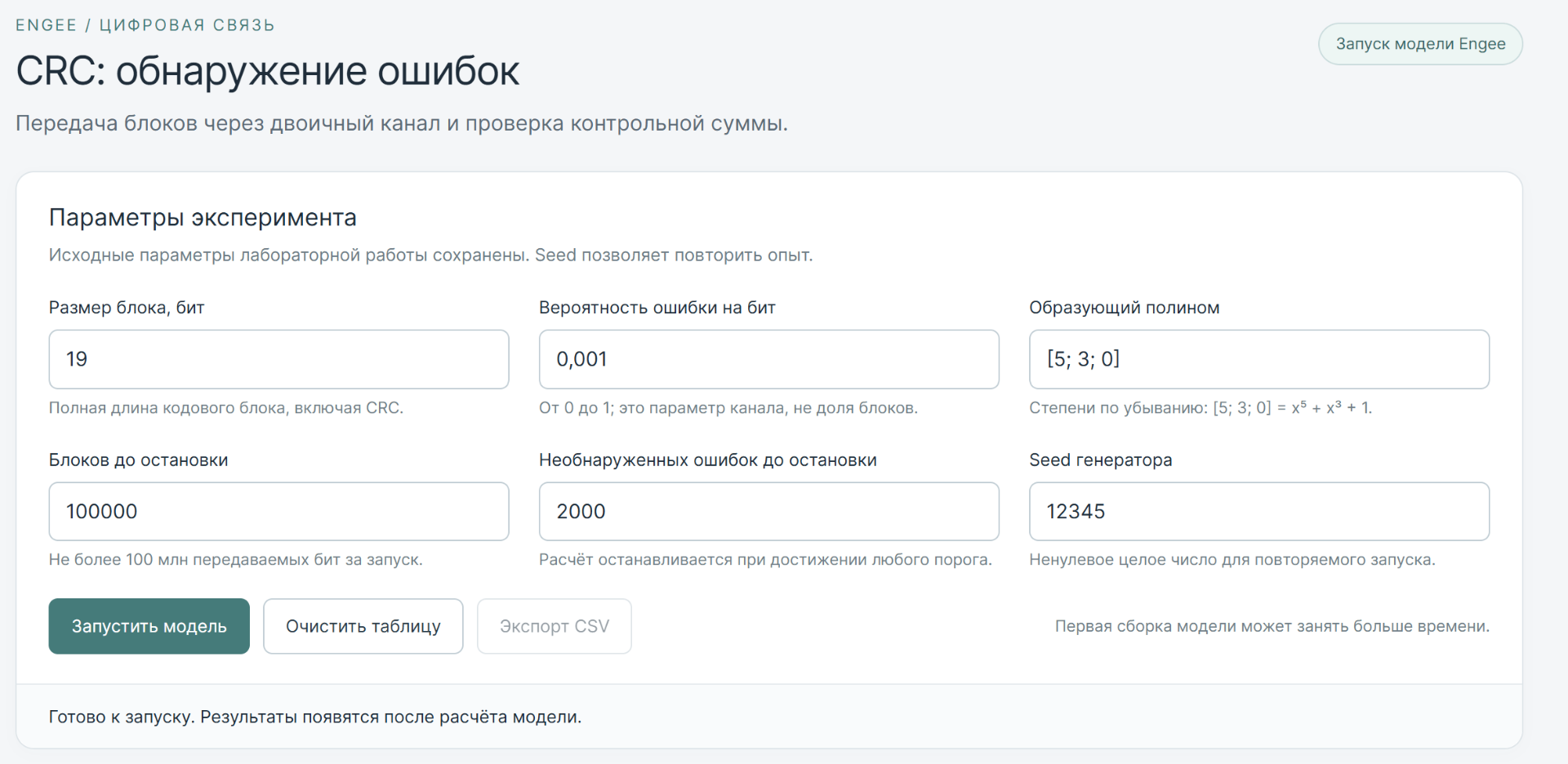
Task: Click the undetected errors limit field 2000
Action: [x=769, y=511]
